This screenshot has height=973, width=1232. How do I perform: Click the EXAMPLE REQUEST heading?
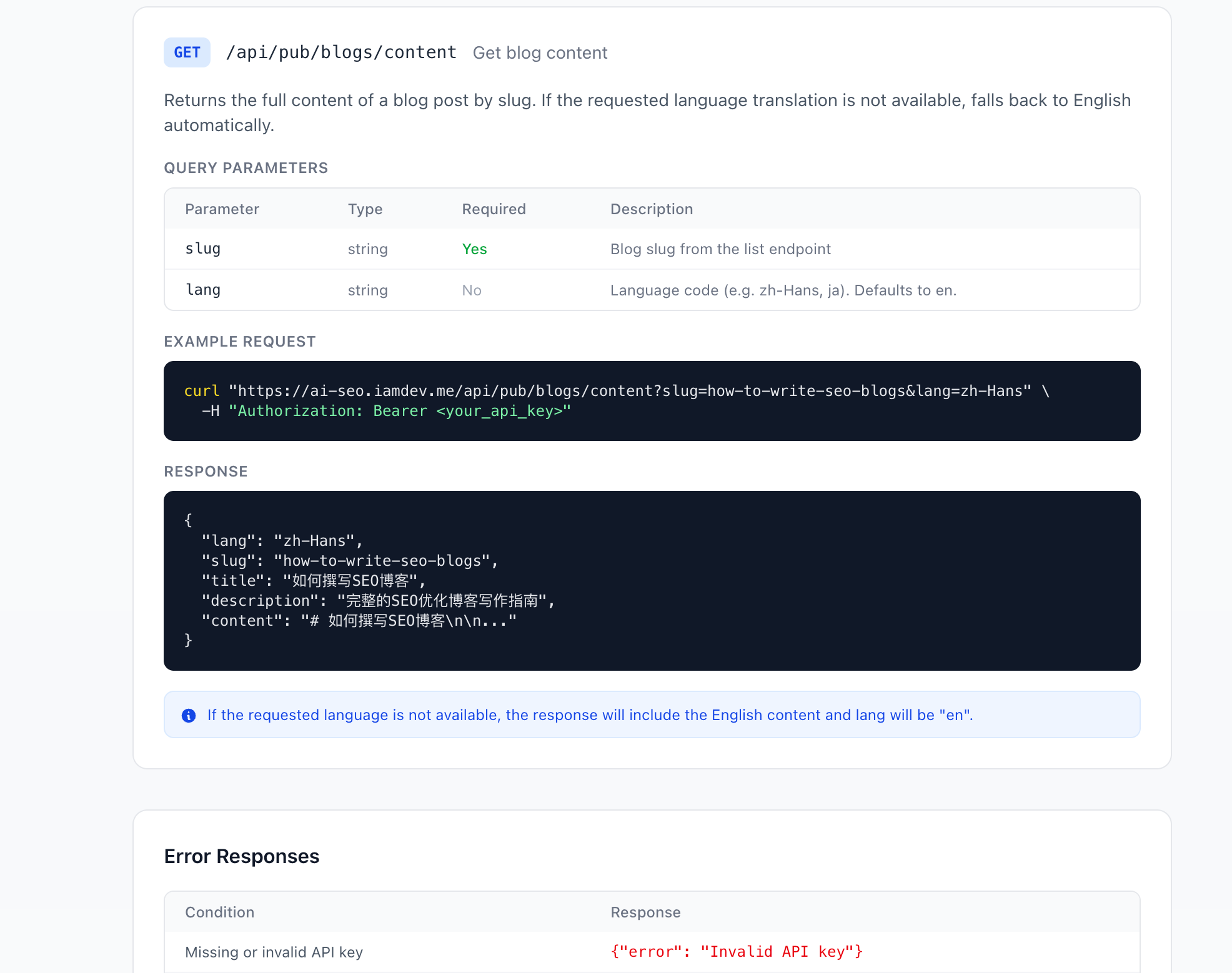point(239,342)
